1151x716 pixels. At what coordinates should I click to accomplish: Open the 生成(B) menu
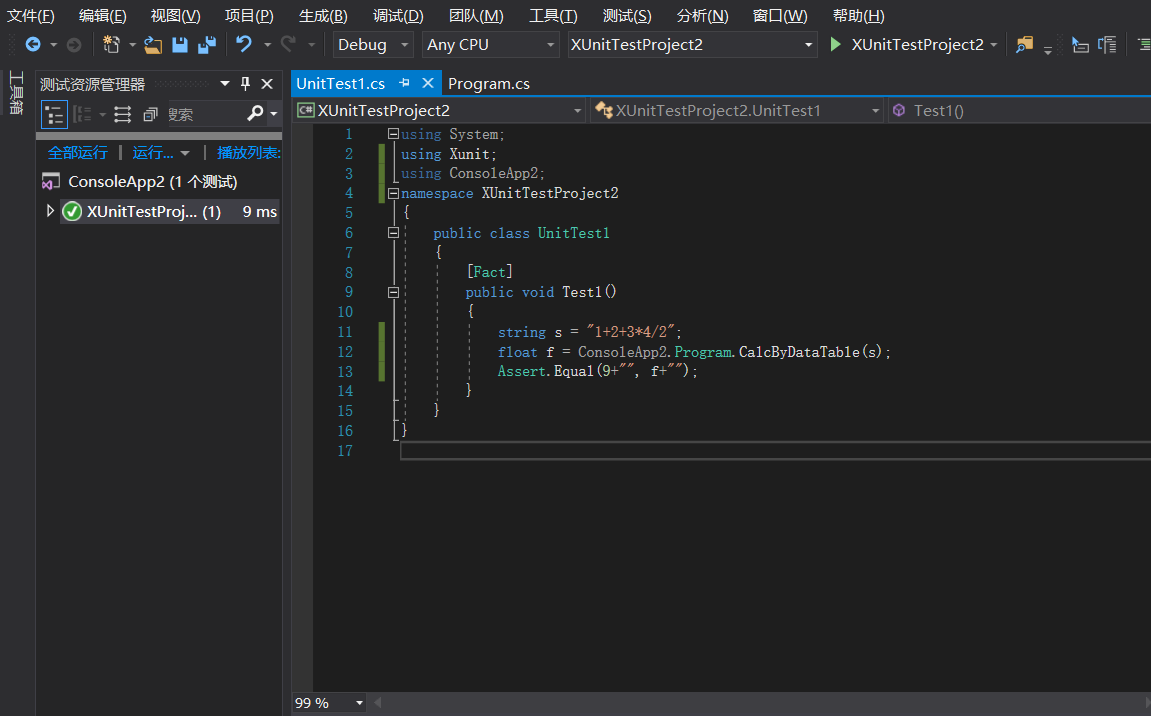[323, 15]
